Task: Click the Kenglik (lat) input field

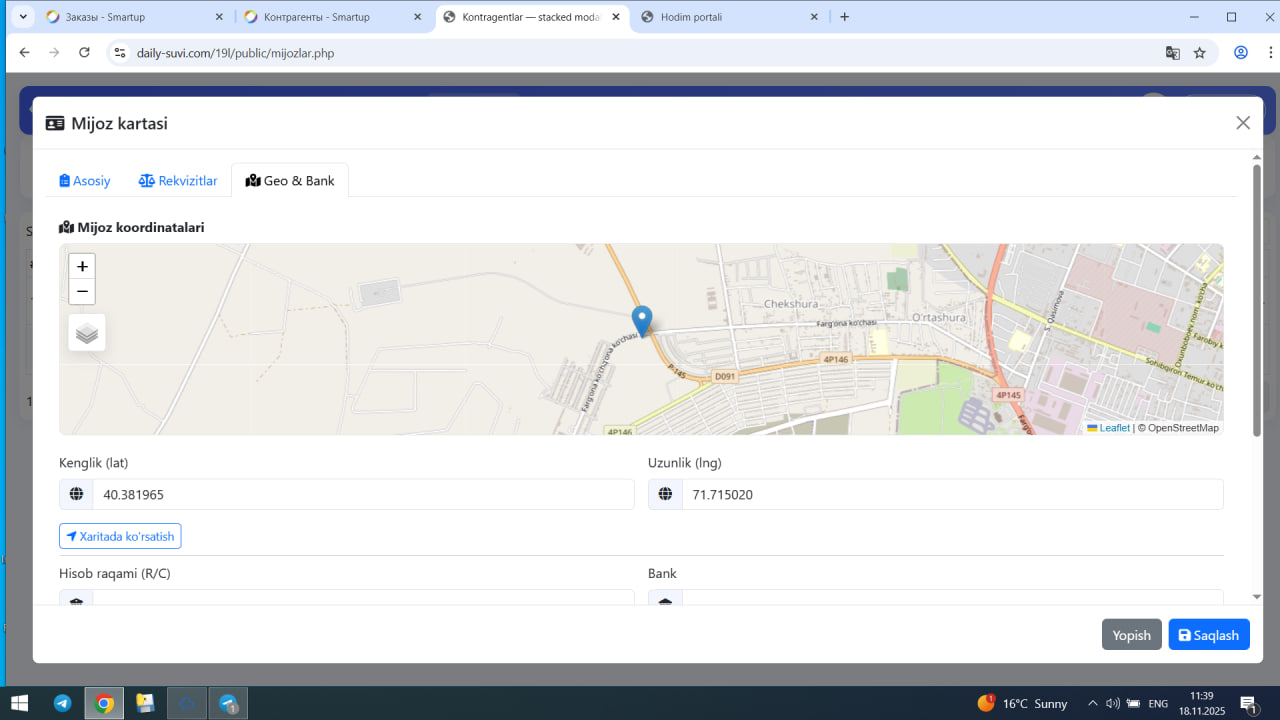Action: 364,494
